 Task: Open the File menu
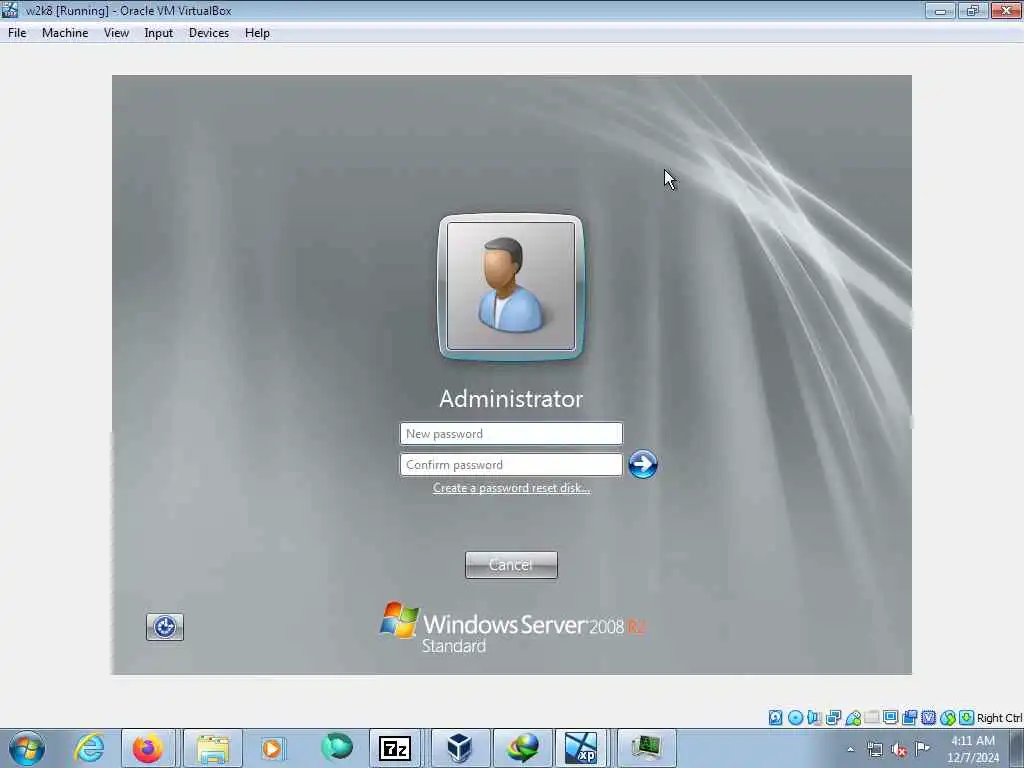[17, 33]
